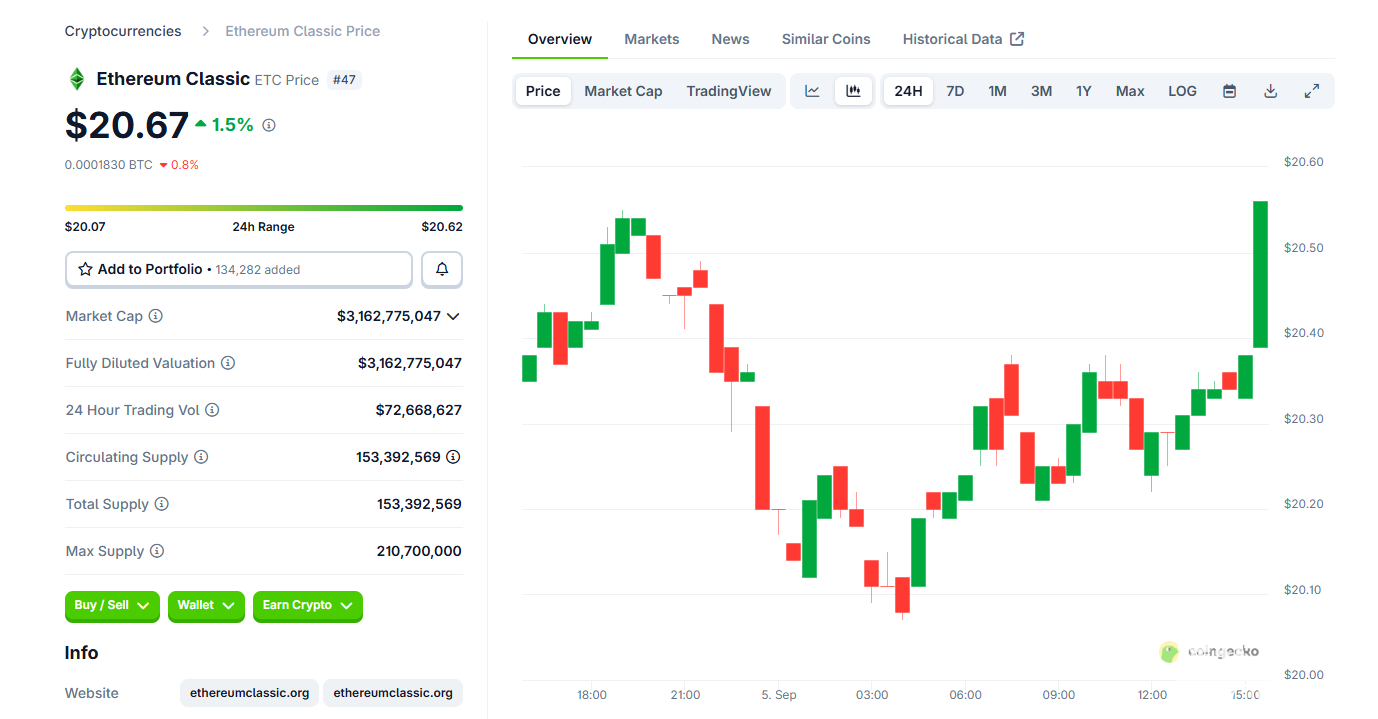Switch chart to TradingView mode
1378x719 pixels.
729,91
